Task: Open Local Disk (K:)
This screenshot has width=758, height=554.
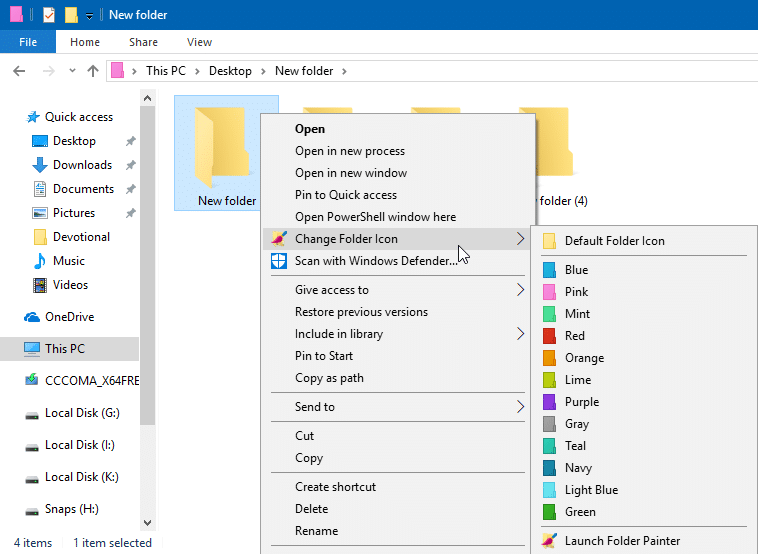Action: tap(72, 477)
